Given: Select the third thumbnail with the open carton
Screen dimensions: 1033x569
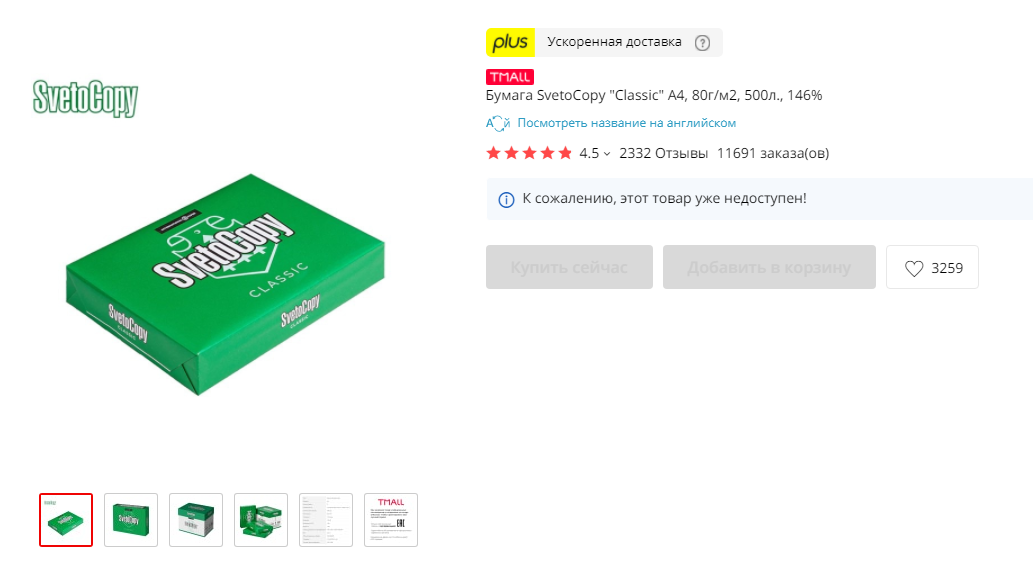Looking at the screenshot, I should click(x=196, y=520).
